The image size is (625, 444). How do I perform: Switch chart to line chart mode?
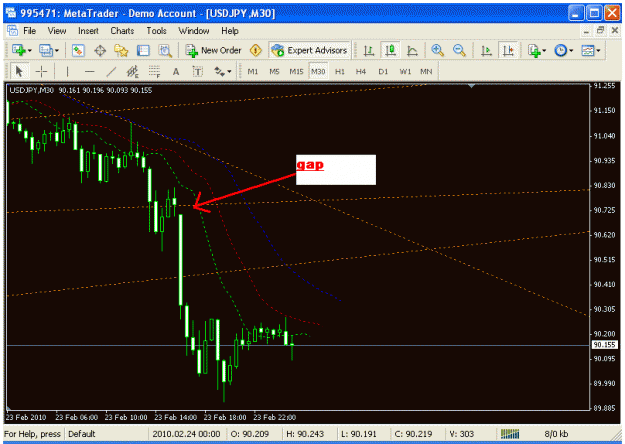[x=412, y=50]
